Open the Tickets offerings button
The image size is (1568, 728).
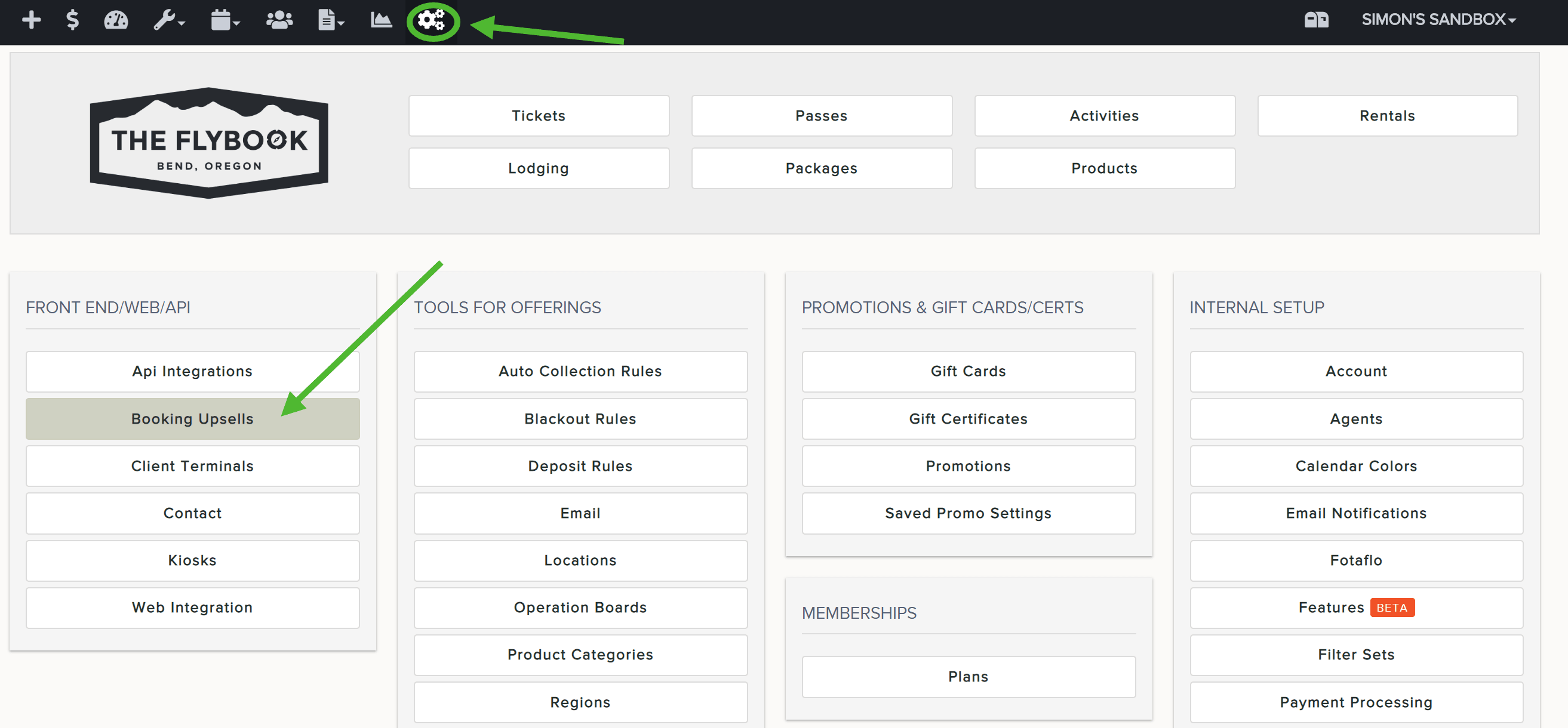click(x=539, y=116)
